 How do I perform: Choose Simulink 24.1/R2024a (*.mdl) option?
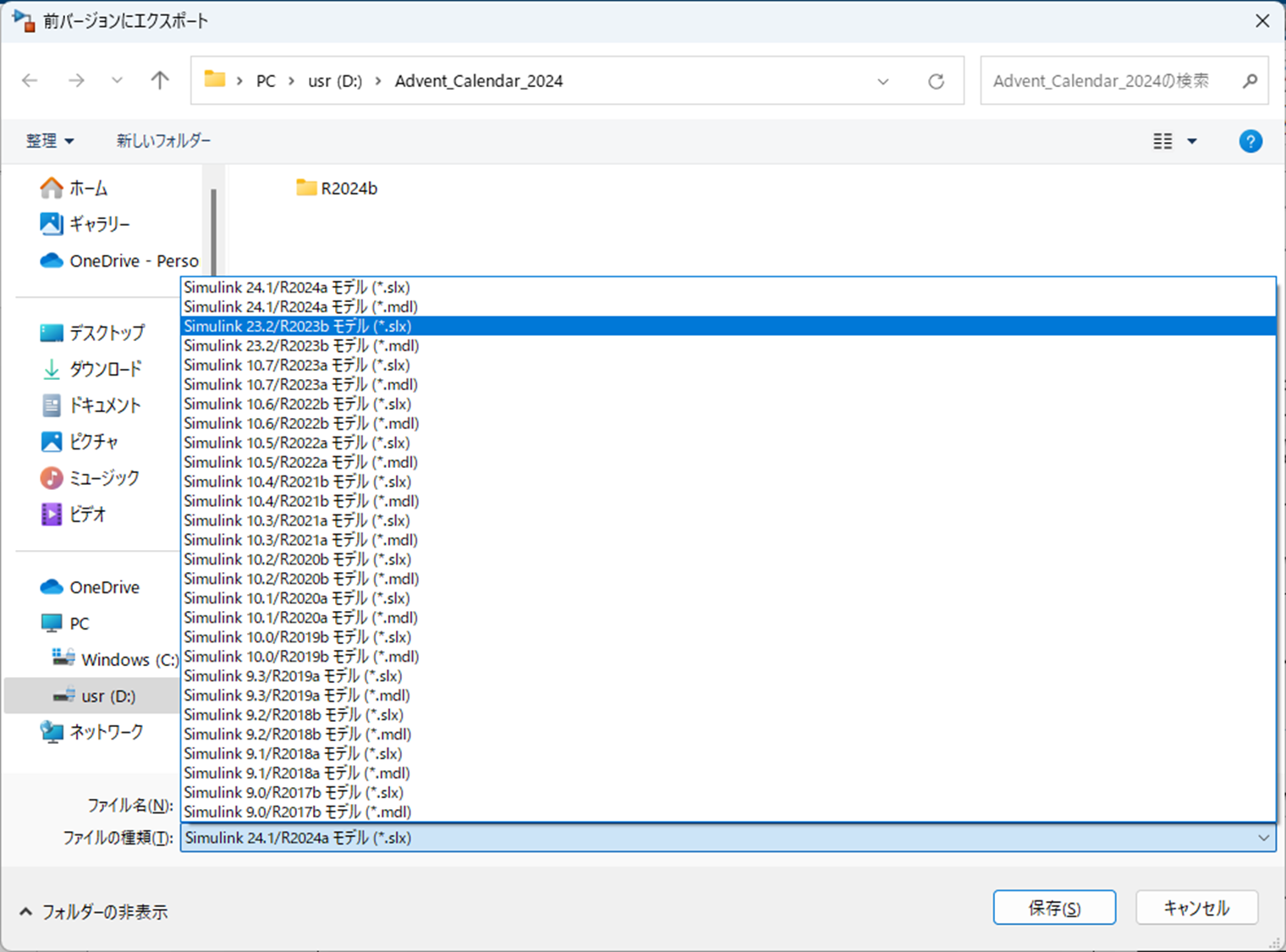[728, 306]
